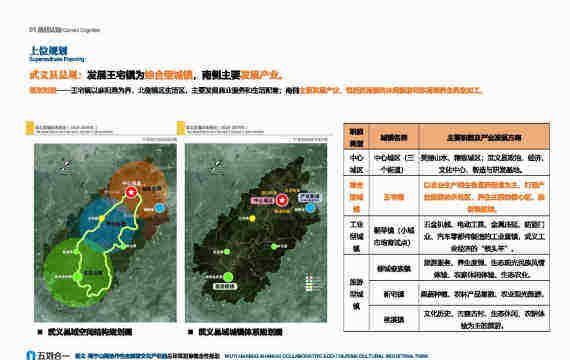Click the yellow square icon above left map
The image size is (570, 360).
click(29, 128)
